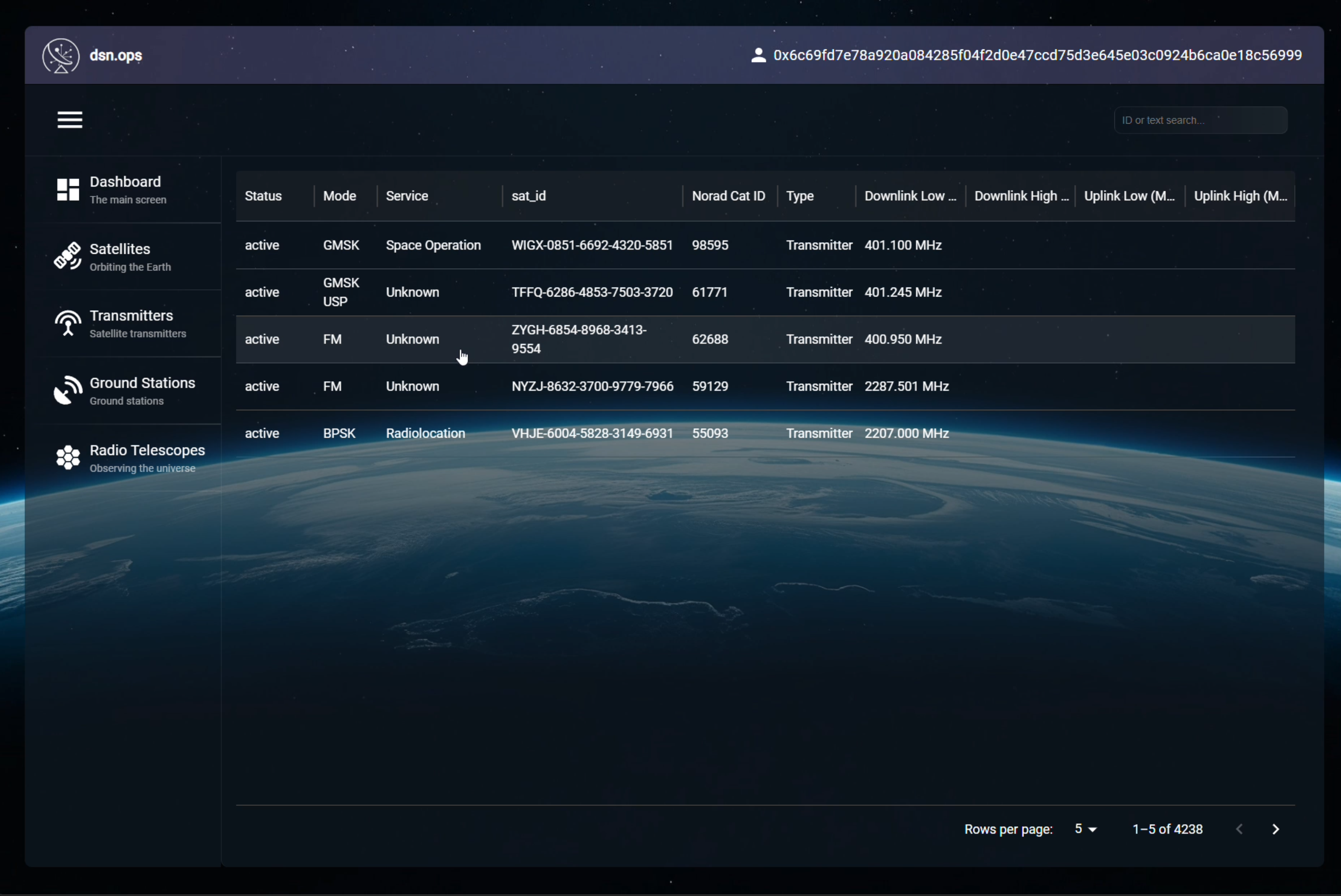Screen dimensions: 1341x896
Task: Click the BPSK mode cell
Action: 339,433
